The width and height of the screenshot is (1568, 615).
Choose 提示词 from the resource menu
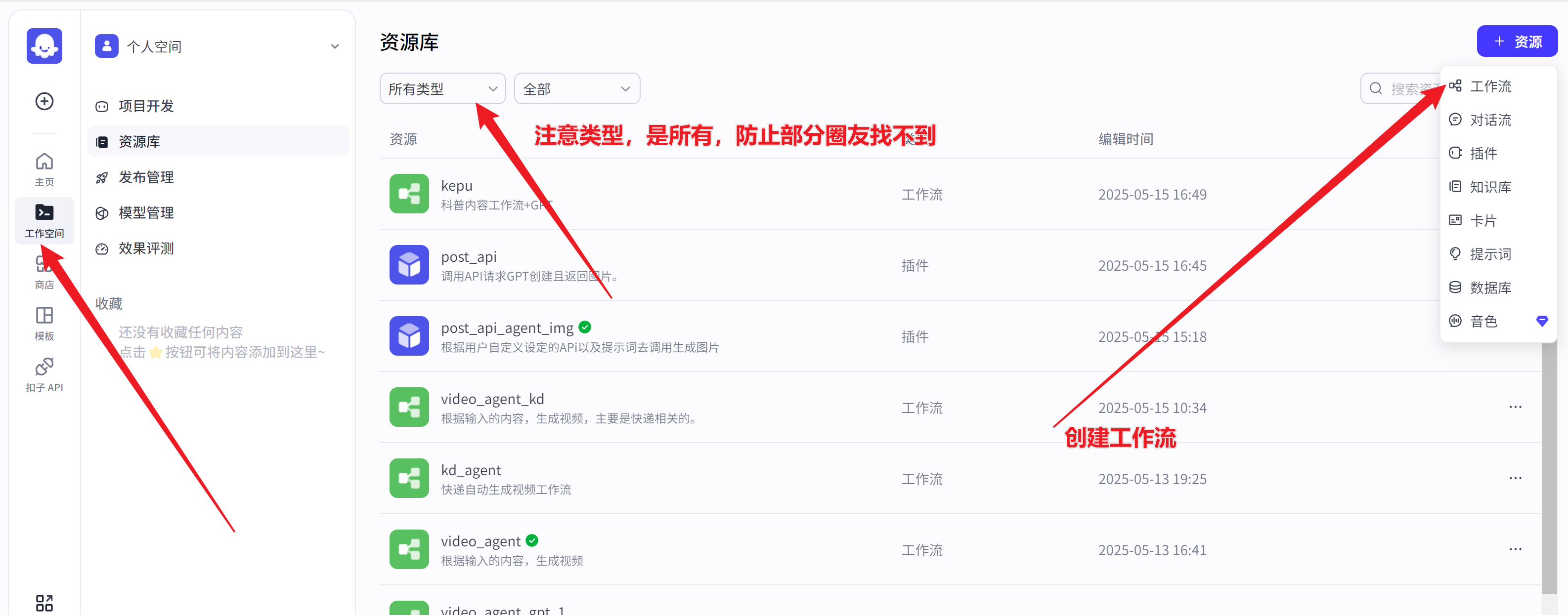1499,254
